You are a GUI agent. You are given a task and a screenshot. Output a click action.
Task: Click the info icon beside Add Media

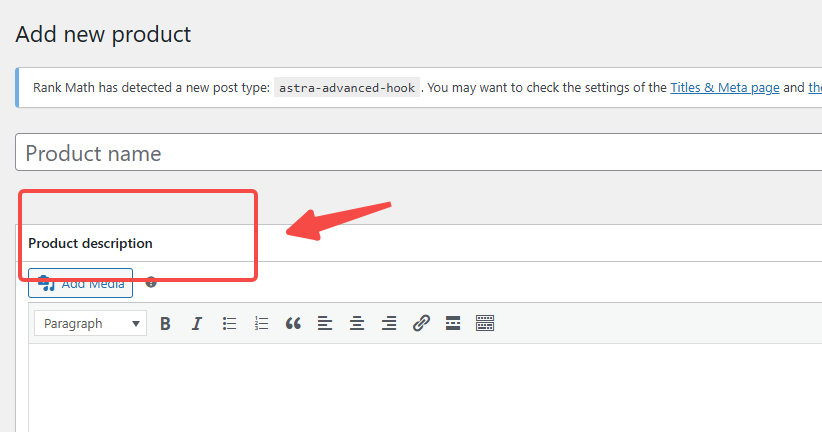151,282
